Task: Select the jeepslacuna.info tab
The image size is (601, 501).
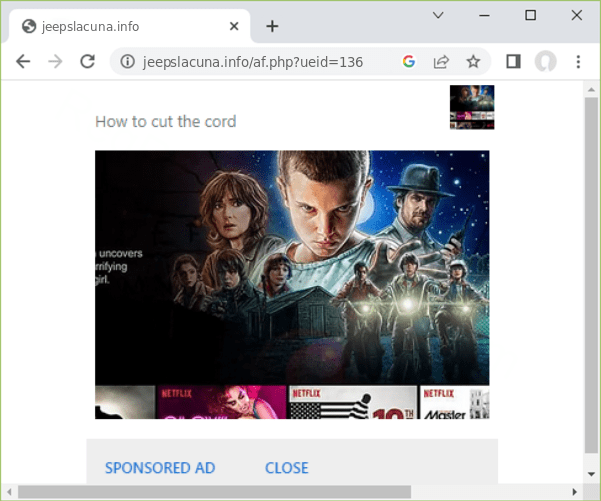Action: point(120,26)
